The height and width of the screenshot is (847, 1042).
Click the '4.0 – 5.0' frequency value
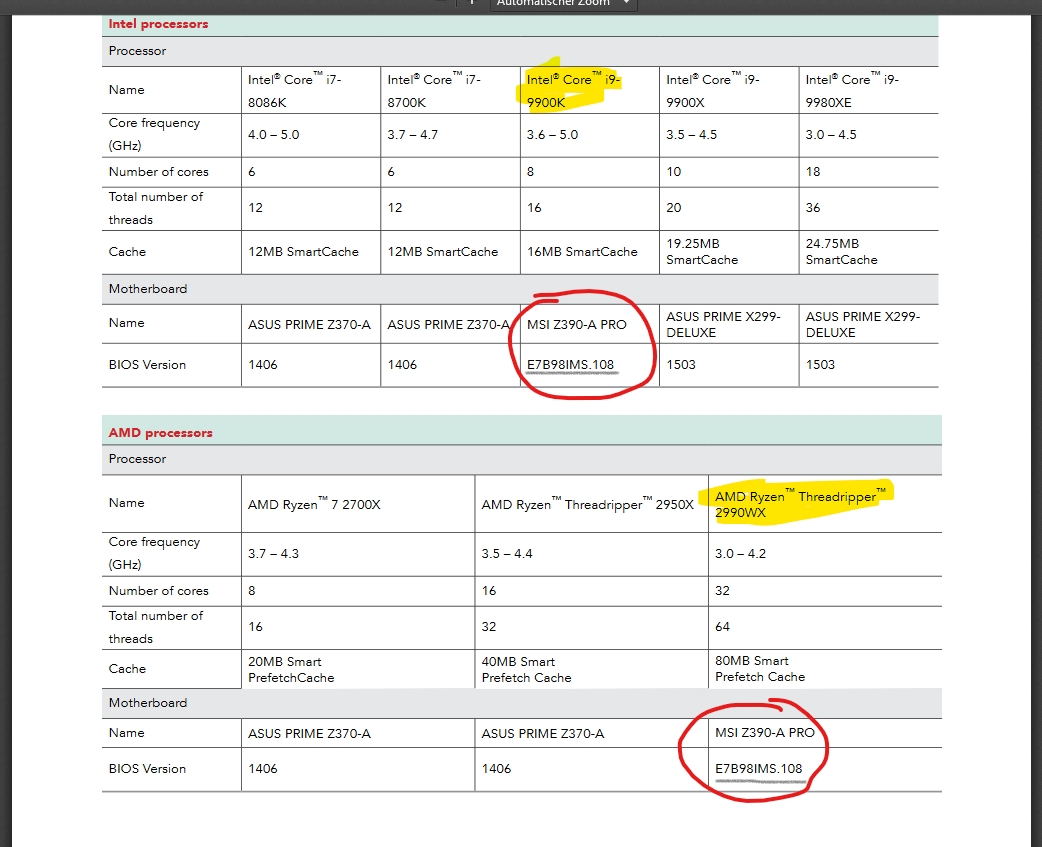273,135
